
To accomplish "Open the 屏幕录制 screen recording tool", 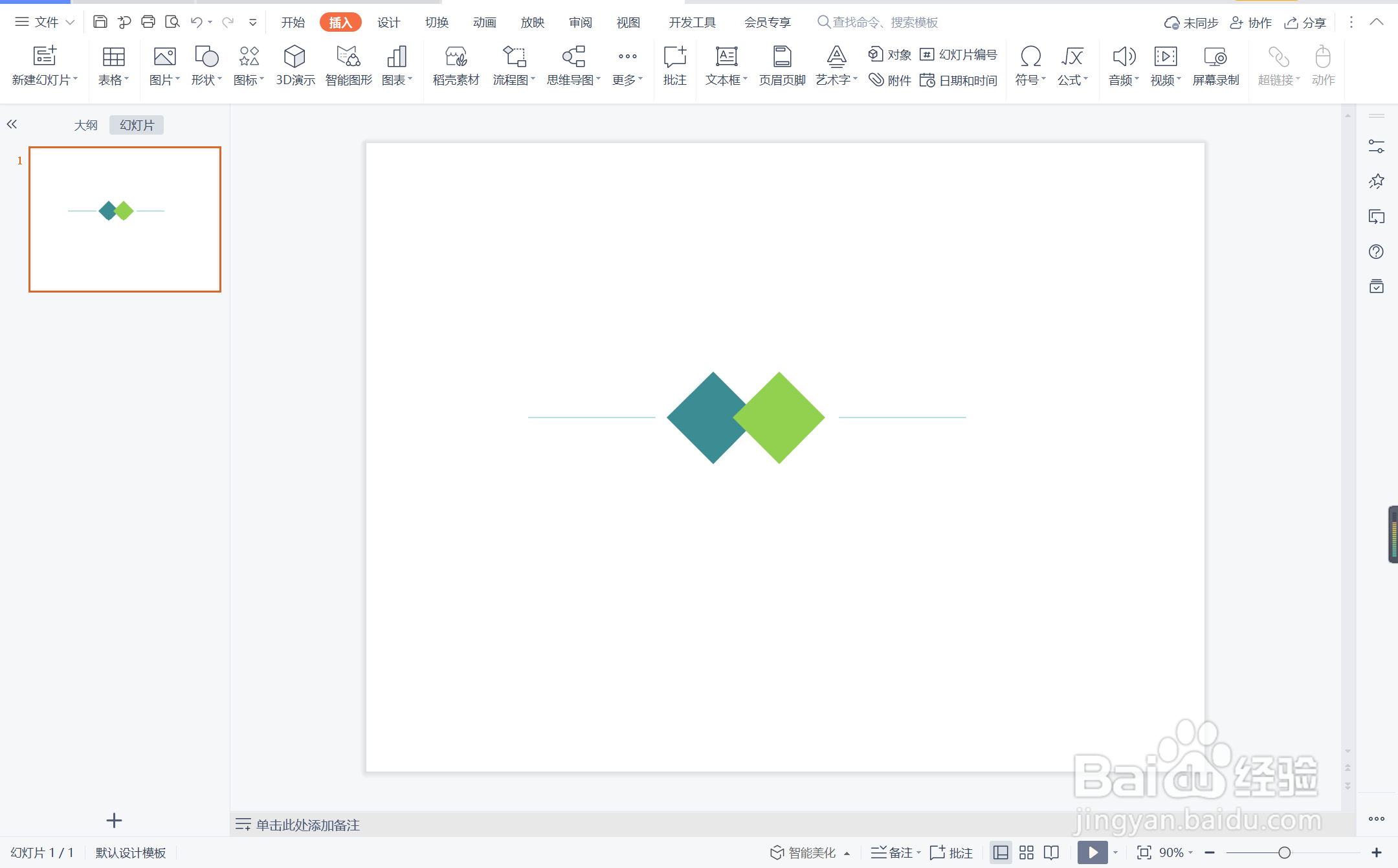I will 1215,65.
